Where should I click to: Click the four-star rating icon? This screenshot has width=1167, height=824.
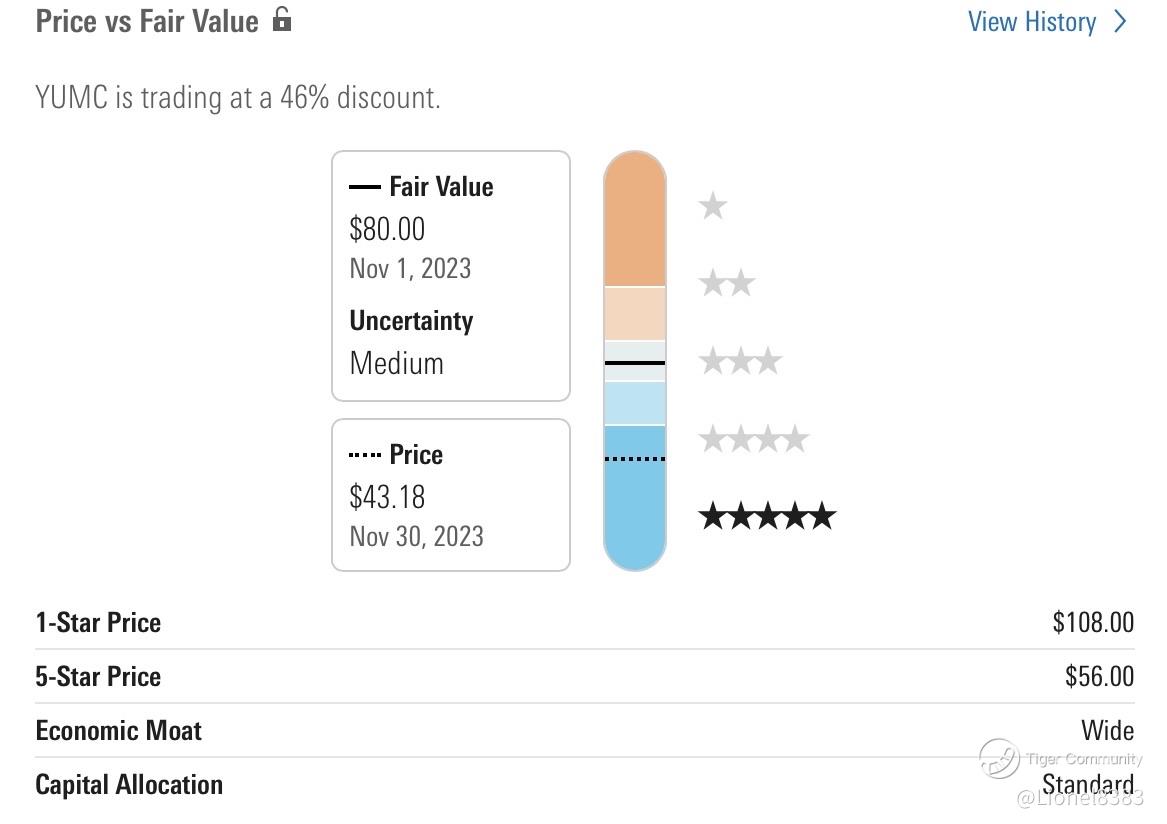click(754, 438)
